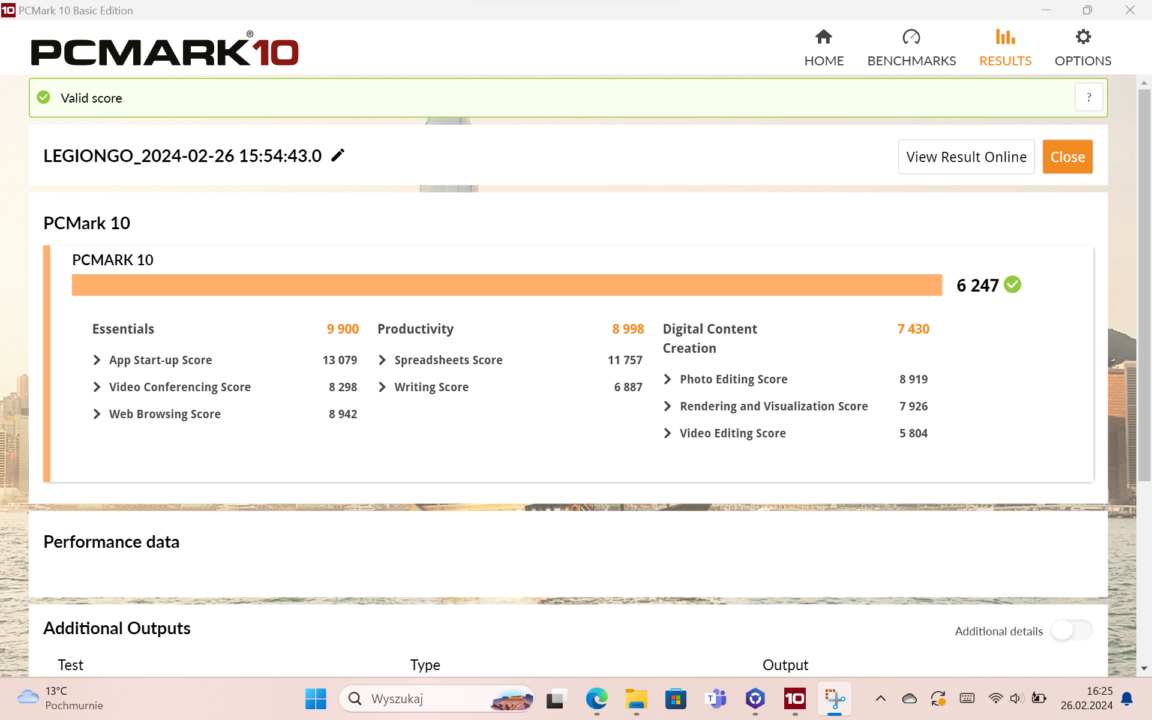Image resolution: width=1152 pixels, height=720 pixels.
Task: Open Snipping Tool from taskbar
Action: 835,699
